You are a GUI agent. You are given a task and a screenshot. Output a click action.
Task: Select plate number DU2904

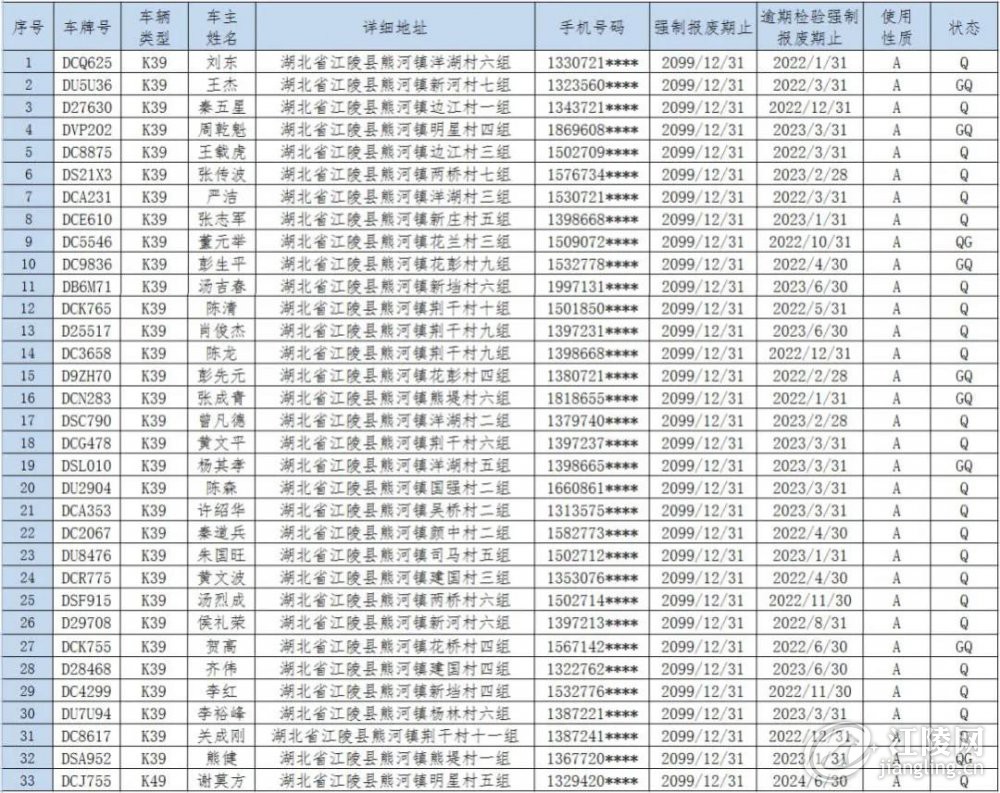[87, 488]
